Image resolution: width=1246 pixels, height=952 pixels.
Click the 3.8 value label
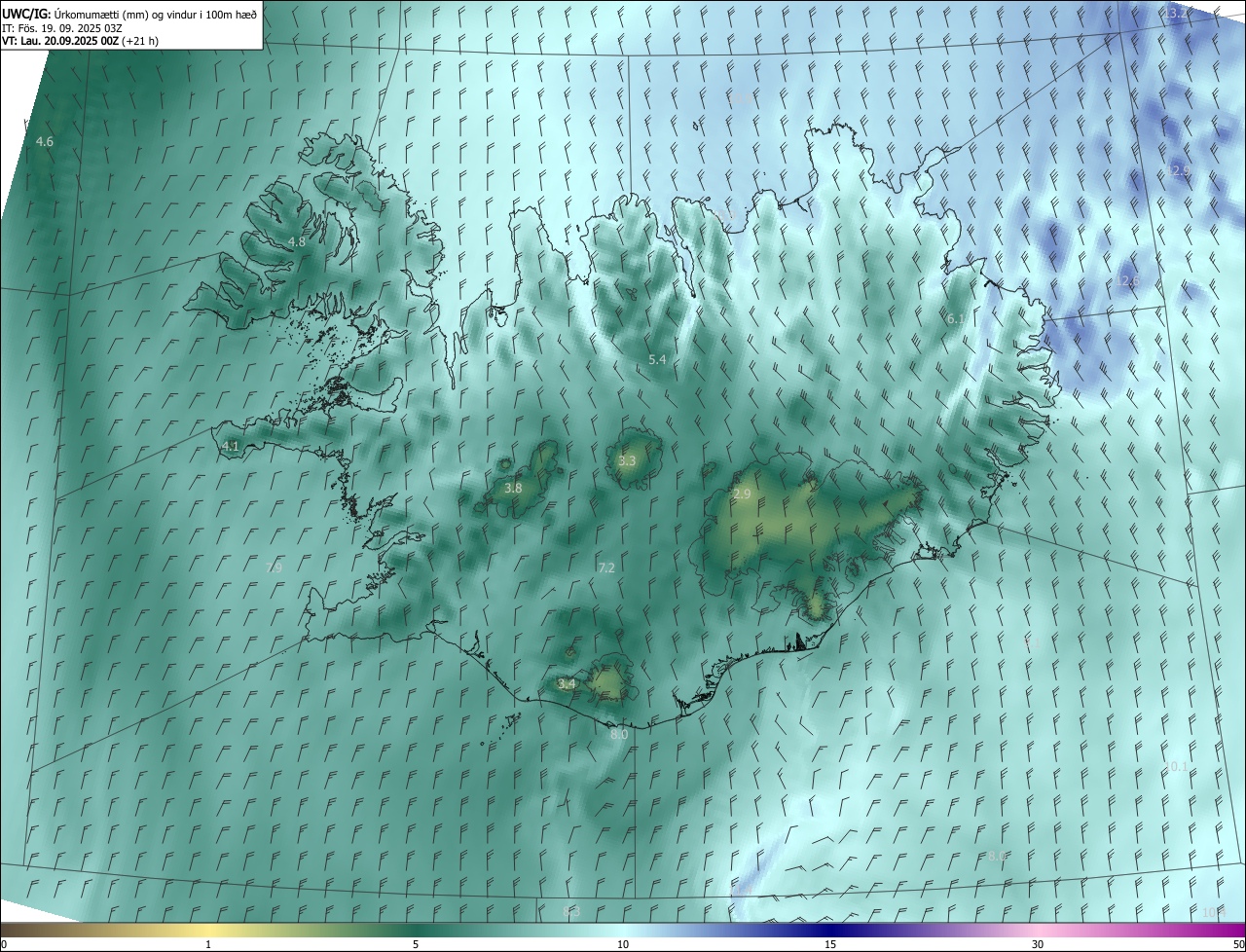click(514, 489)
